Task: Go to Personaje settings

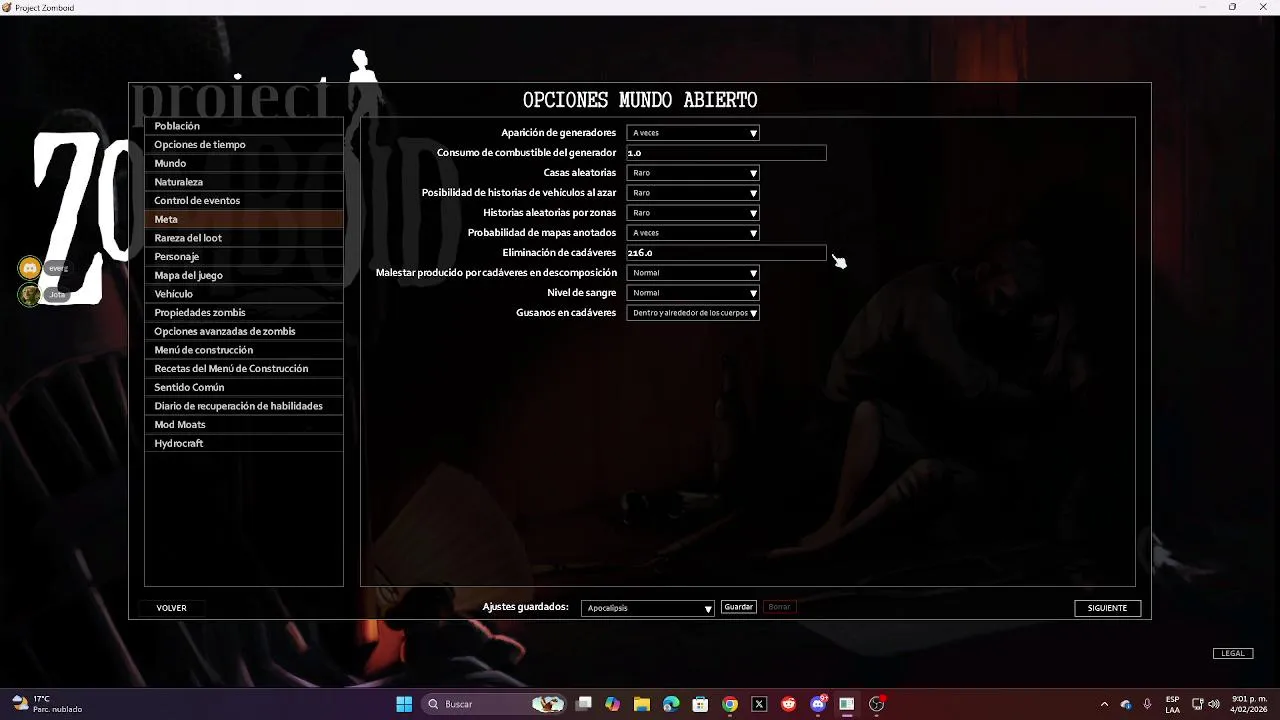Action: pyautogui.click(x=244, y=257)
